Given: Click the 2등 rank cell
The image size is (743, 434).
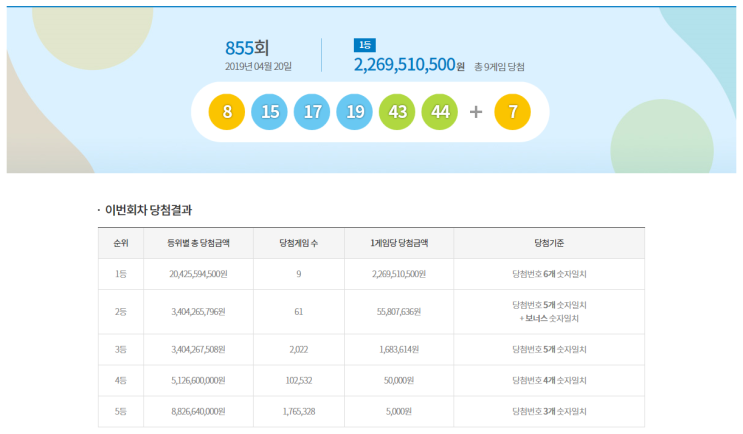Looking at the screenshot, I should (x=121, y=312).
